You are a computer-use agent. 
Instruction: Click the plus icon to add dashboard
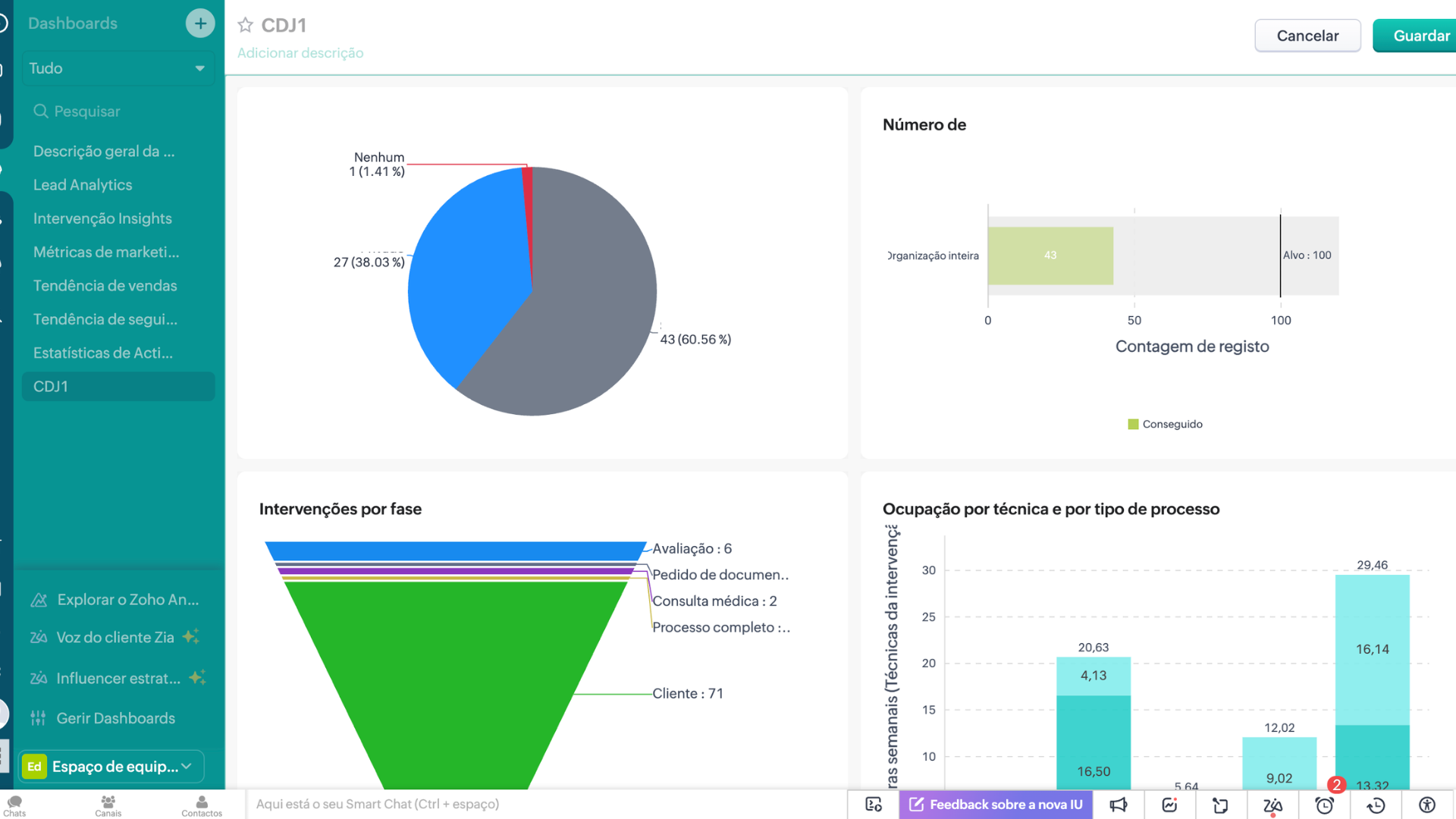(x=200, y=24)
